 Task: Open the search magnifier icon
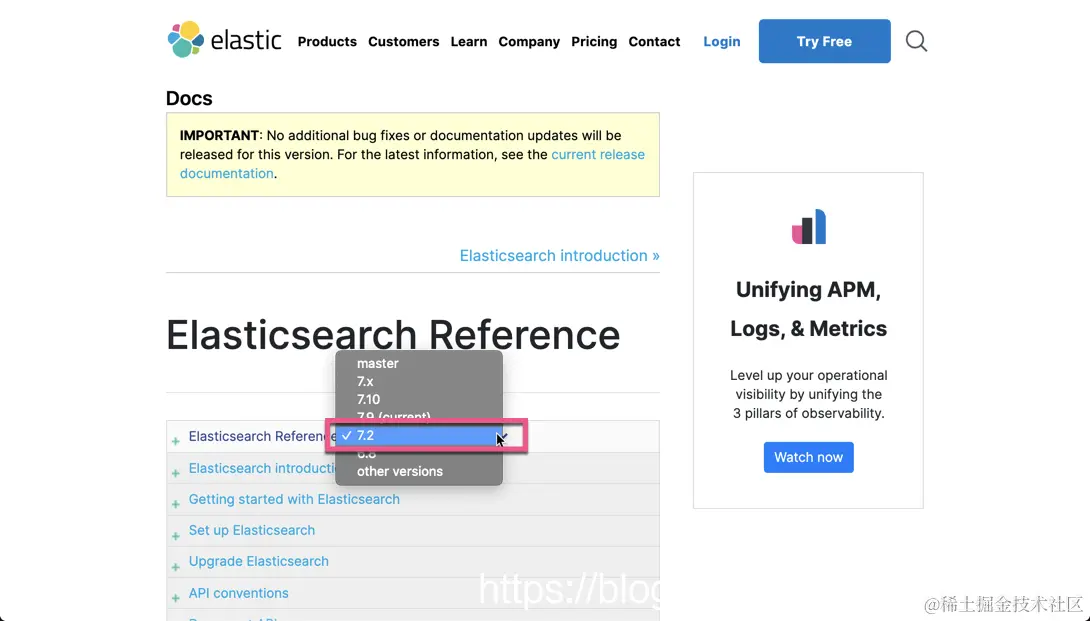[916, 41]
